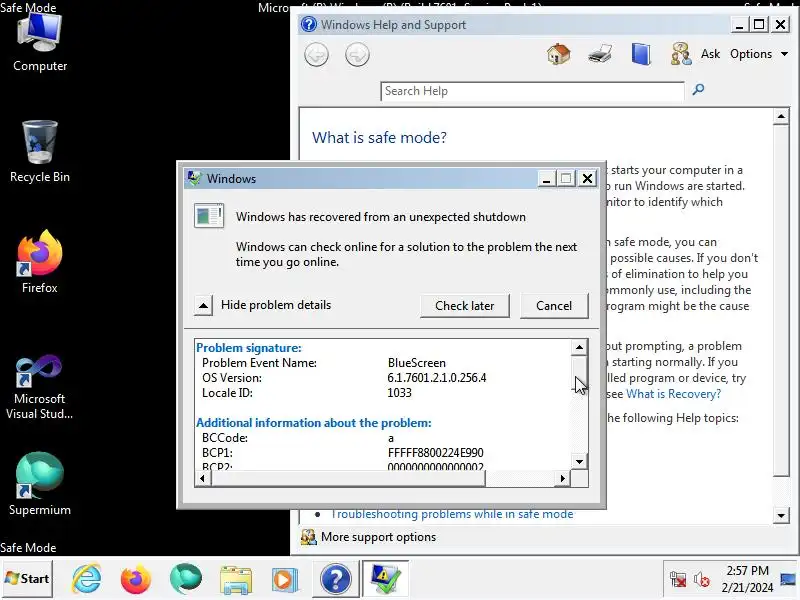Select BCP1 value FFFFF8800224E990
The image size is (800, 600).
click(x=435, y=453)
